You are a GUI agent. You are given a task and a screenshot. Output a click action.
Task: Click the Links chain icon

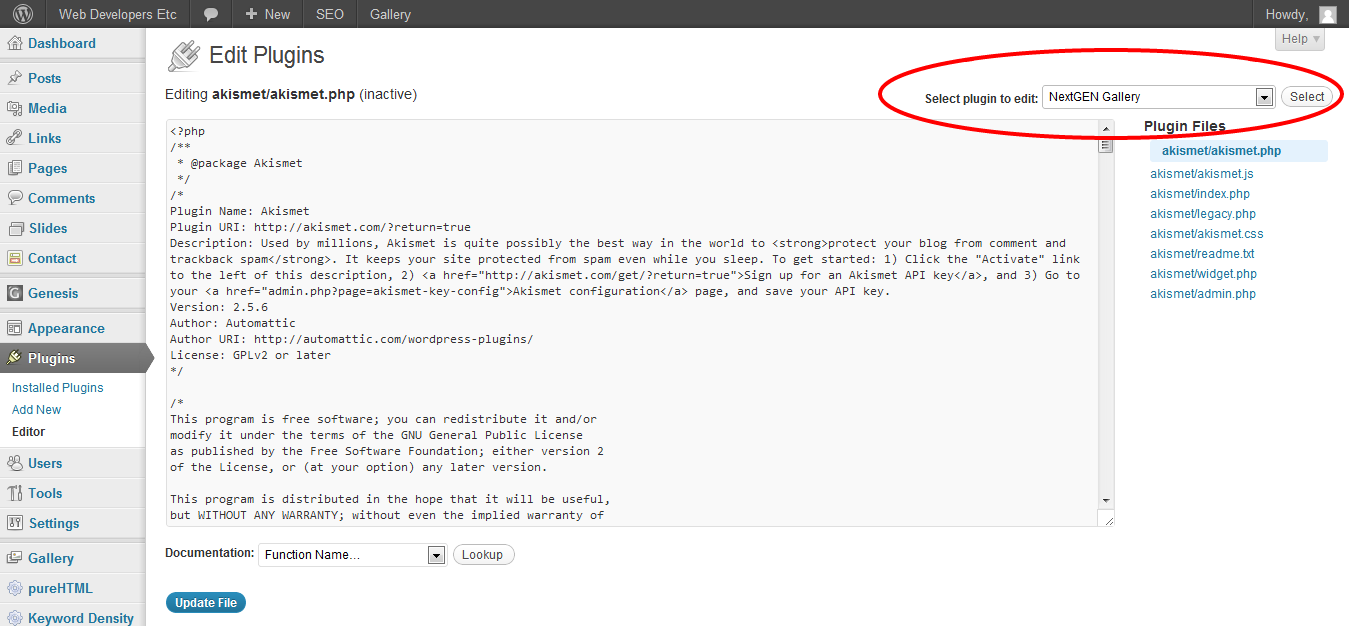[x=14, y=138]
